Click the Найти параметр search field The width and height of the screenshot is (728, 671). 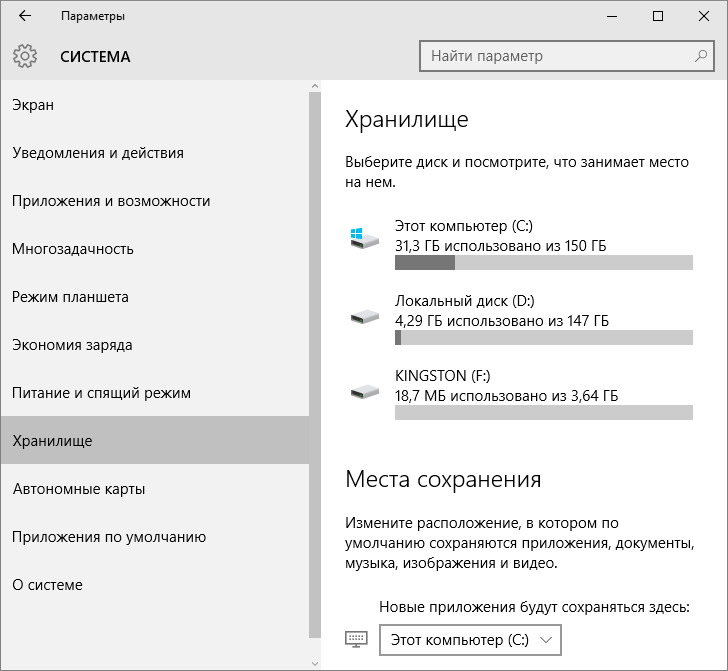[x=555, y=56]
